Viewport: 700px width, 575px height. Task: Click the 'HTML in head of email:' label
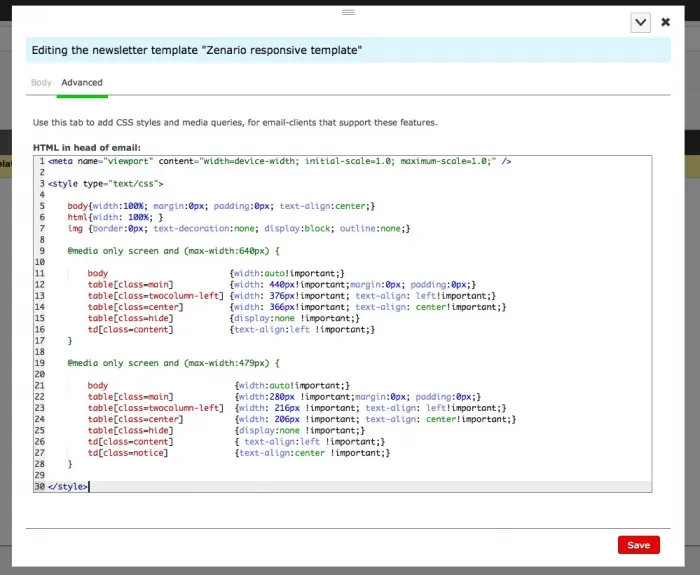87,148
